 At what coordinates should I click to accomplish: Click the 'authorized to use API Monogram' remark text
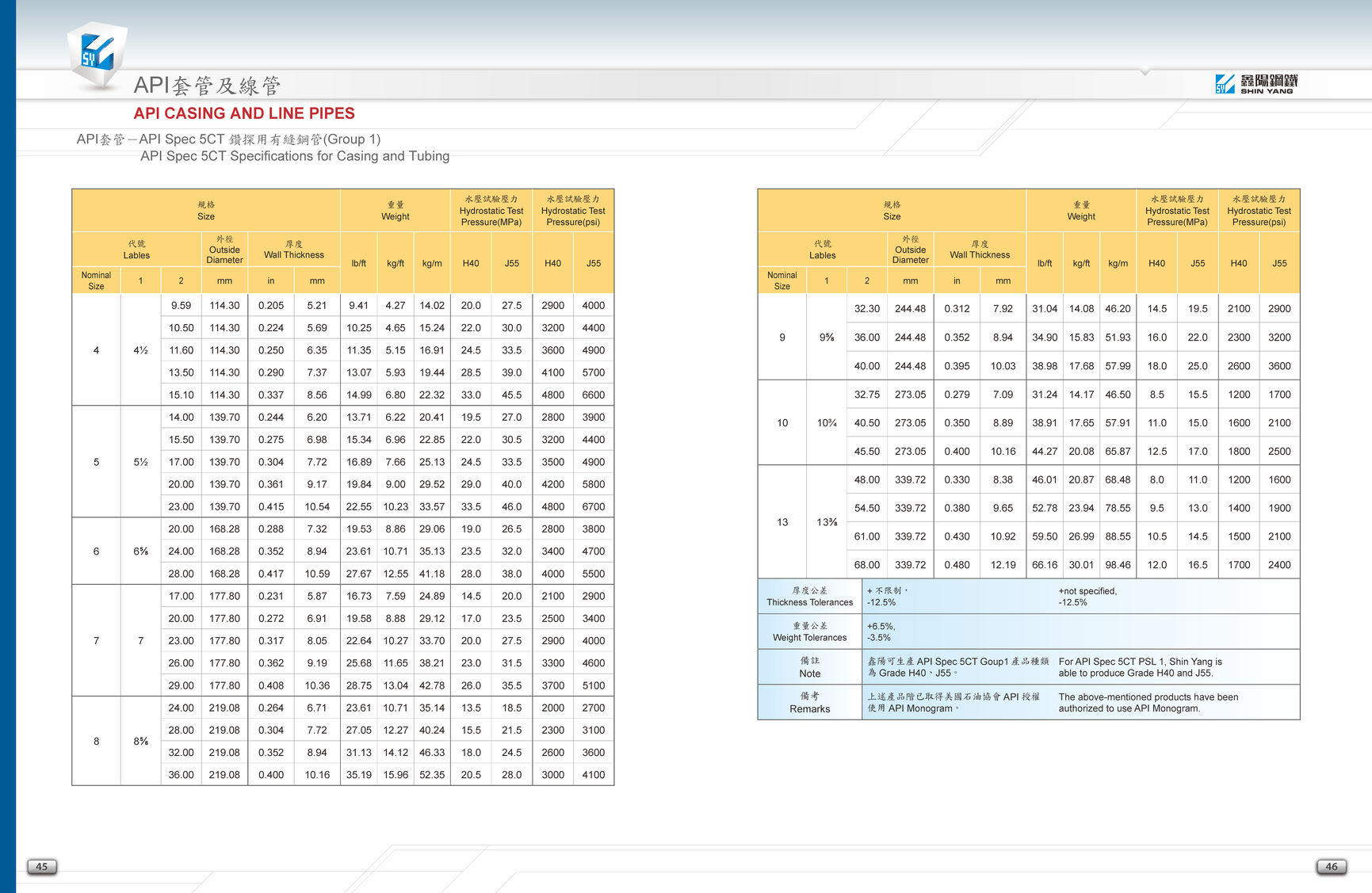[1129, 708]
